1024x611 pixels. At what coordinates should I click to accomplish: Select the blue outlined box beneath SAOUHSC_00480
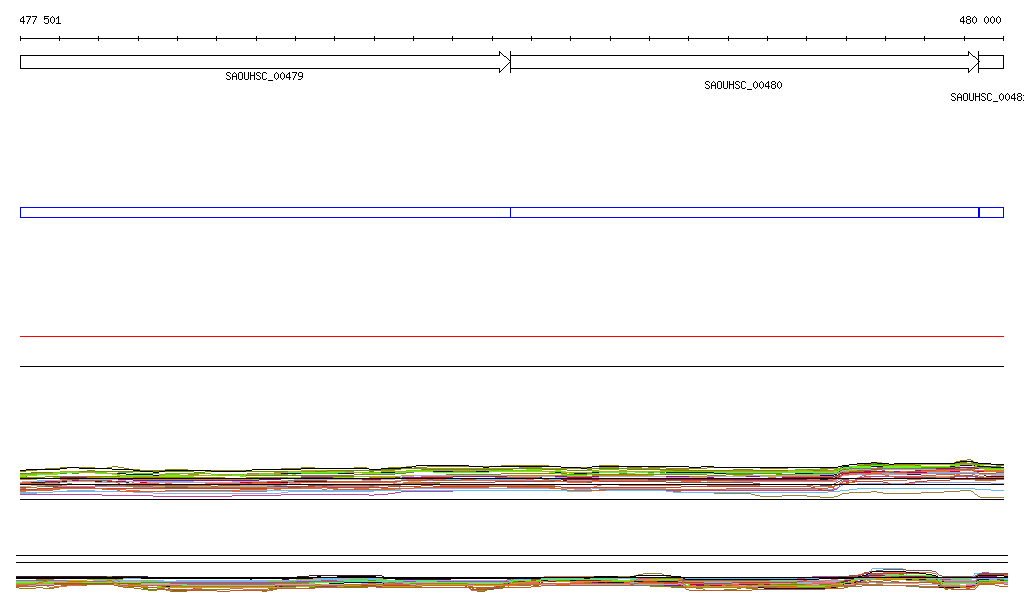(x=744, y=212)
